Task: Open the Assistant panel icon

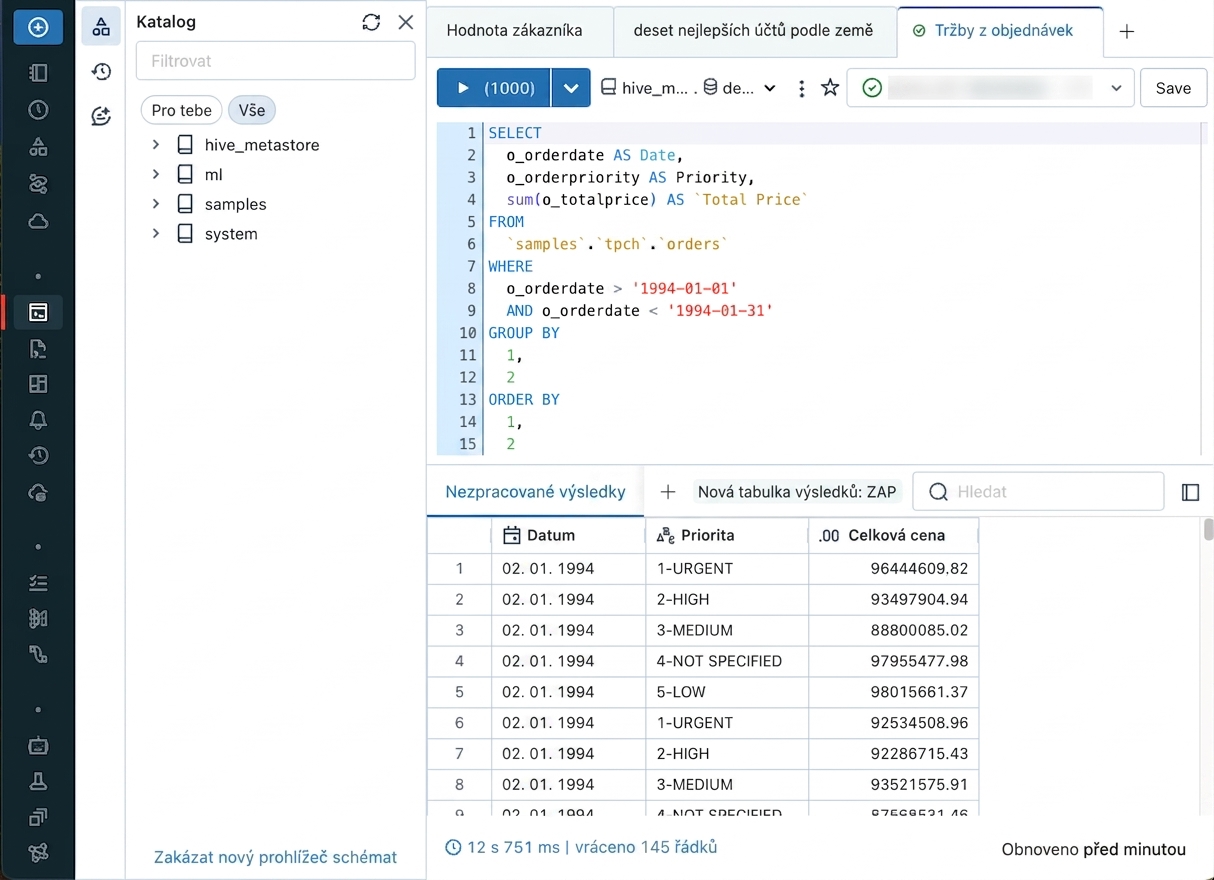Action: (x=101, y=116)
